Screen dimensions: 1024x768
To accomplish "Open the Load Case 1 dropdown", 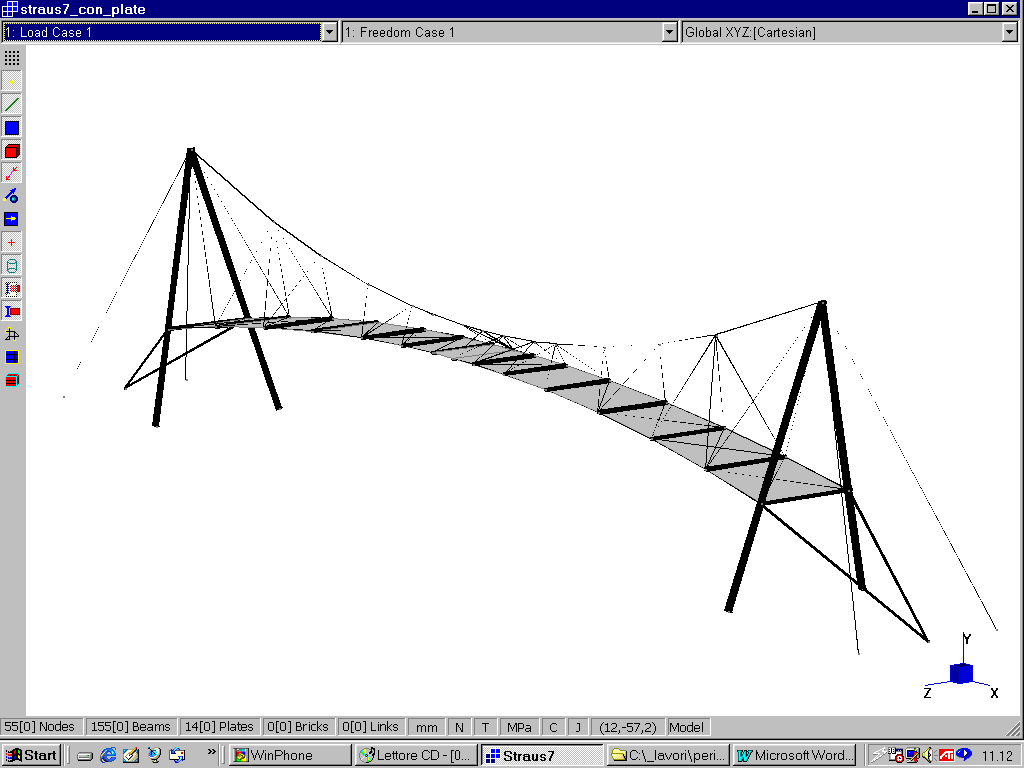I will click(330, 32).
